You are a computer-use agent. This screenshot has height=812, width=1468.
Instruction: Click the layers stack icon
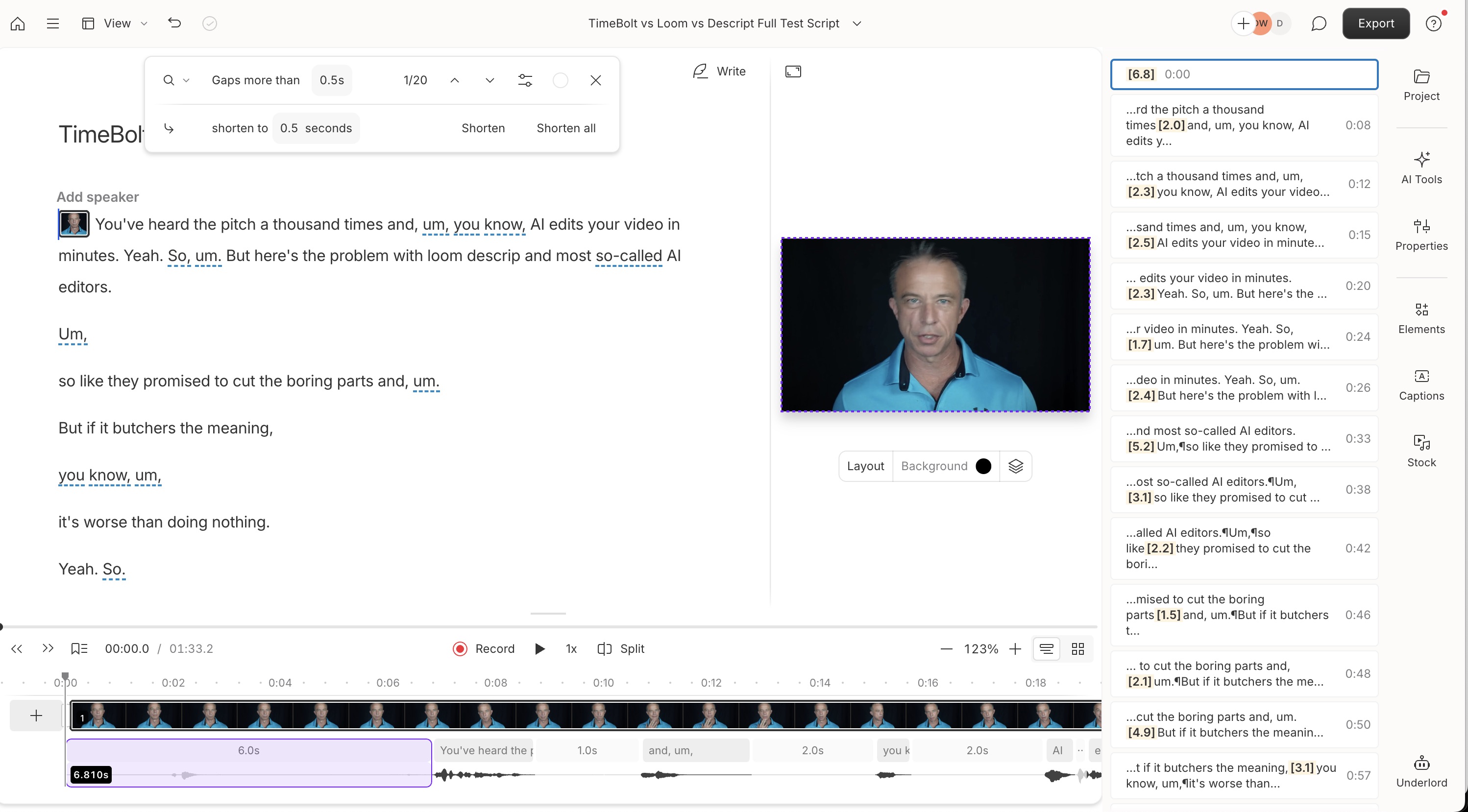pyautogui.click(x=1016, y=466)
